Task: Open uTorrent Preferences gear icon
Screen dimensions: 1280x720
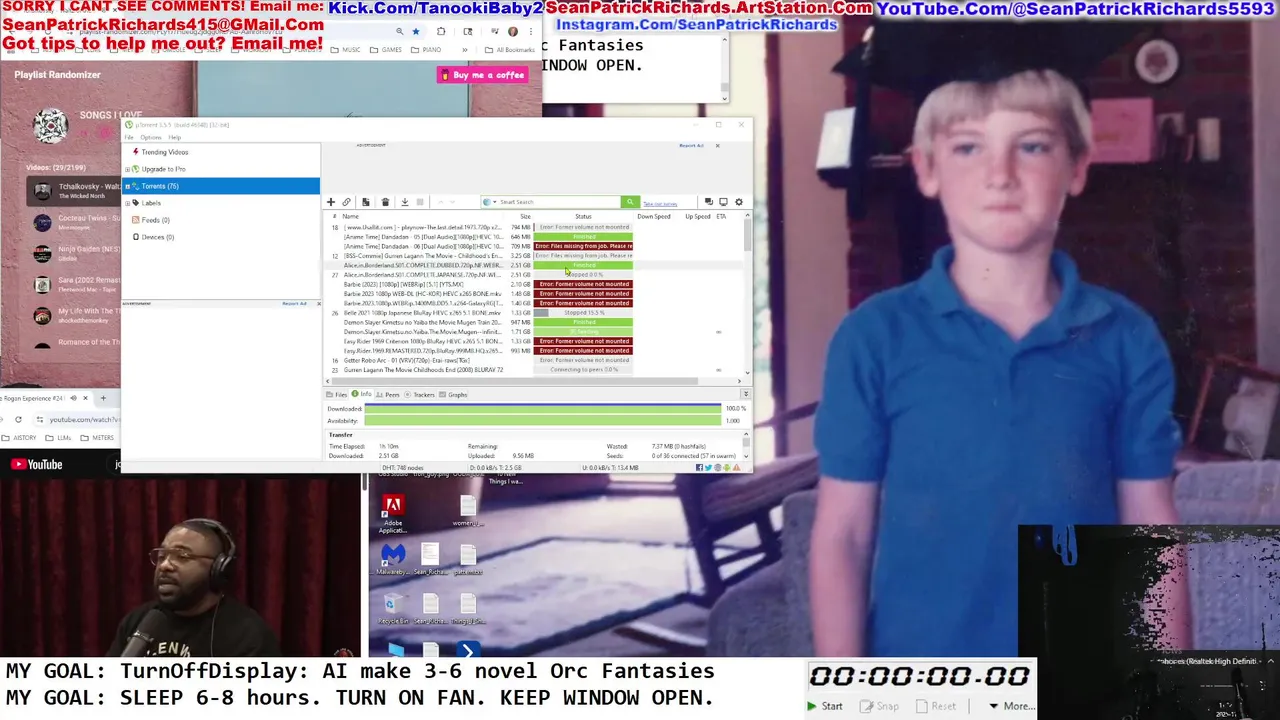Action: 739,202
